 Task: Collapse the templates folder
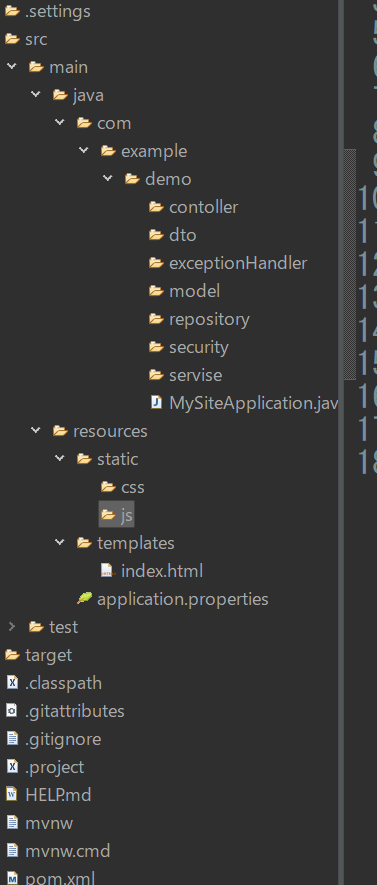pyautogui.click(x=60, y=542)
